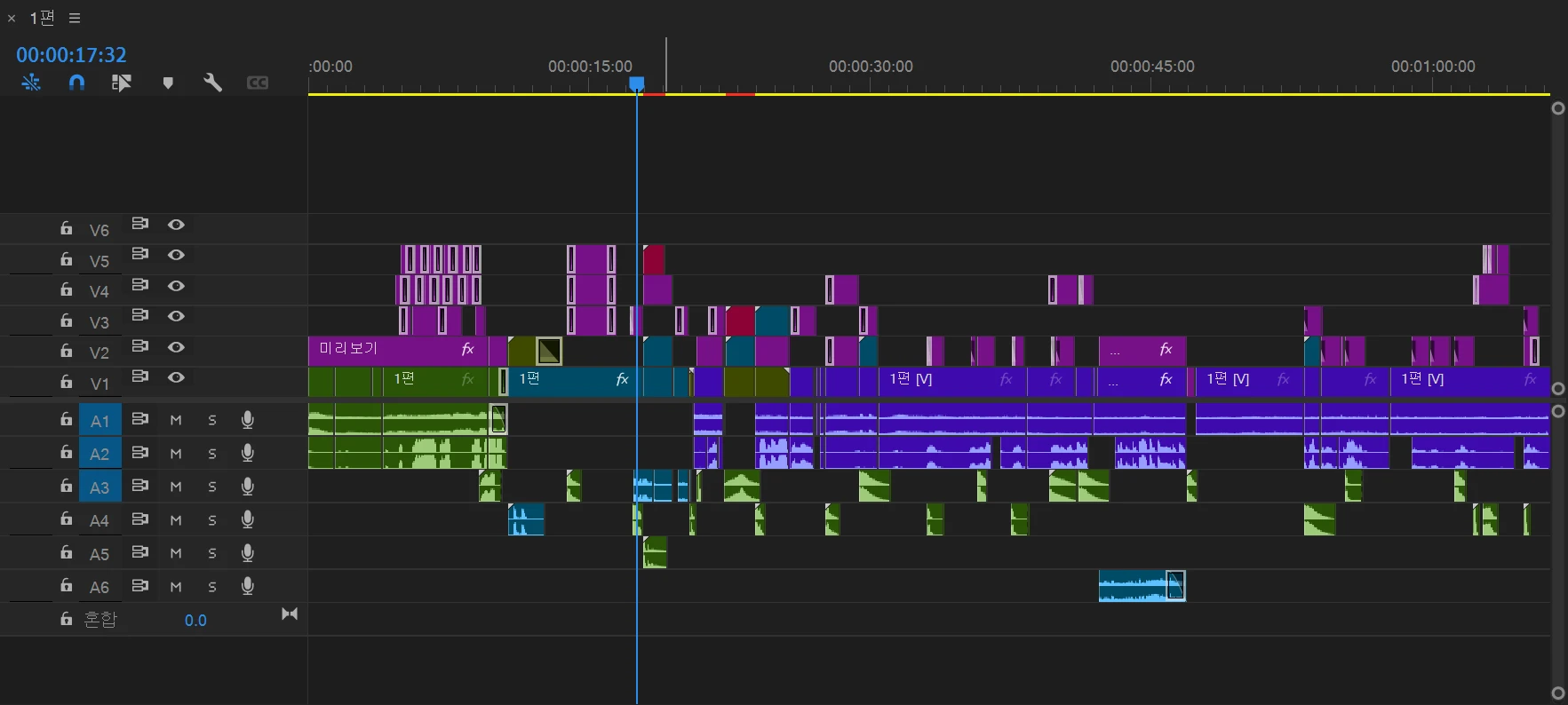The height and width of the screenshot is (705, 1568).
Task: Open the sequence panel menu
Action: (75, 18)
